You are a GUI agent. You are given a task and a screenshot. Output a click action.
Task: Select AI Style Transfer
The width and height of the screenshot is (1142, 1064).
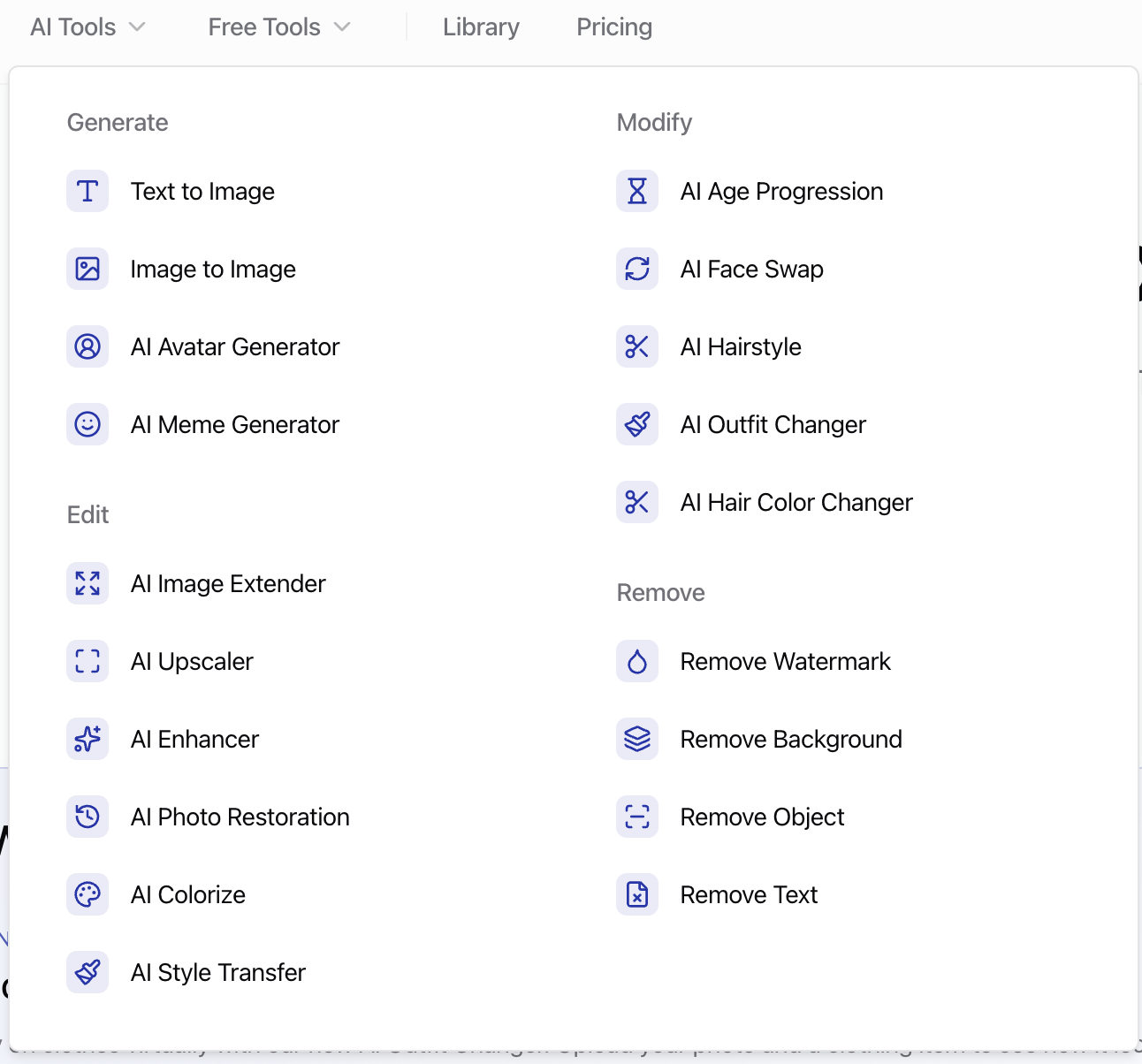[x=217, y=972]
